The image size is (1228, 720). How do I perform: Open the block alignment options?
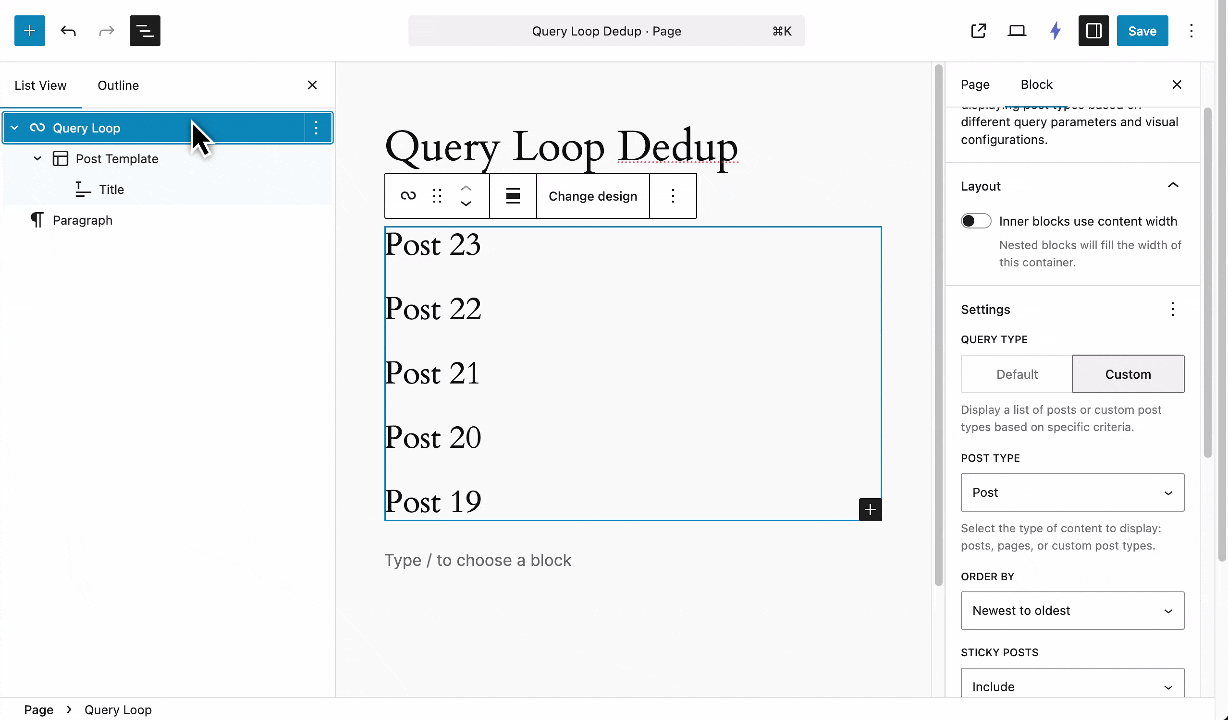click(513, 196)
